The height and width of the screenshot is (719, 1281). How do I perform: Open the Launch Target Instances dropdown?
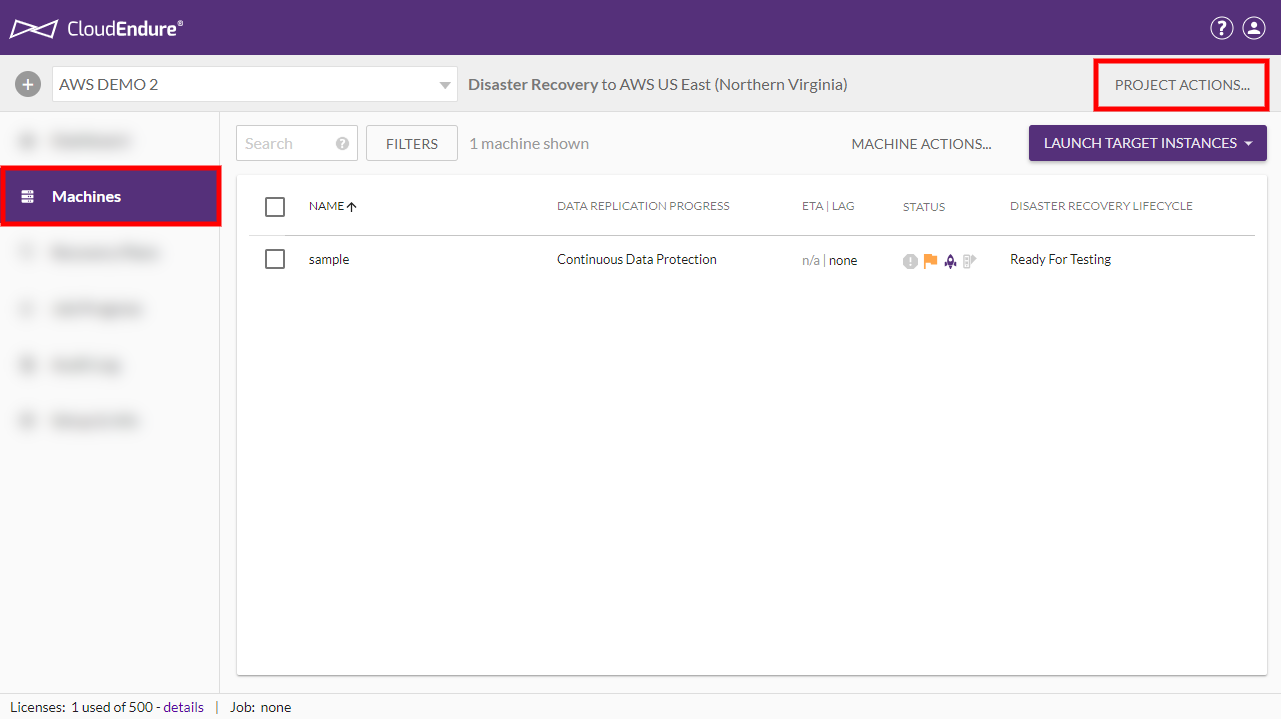pos(1147,143)
